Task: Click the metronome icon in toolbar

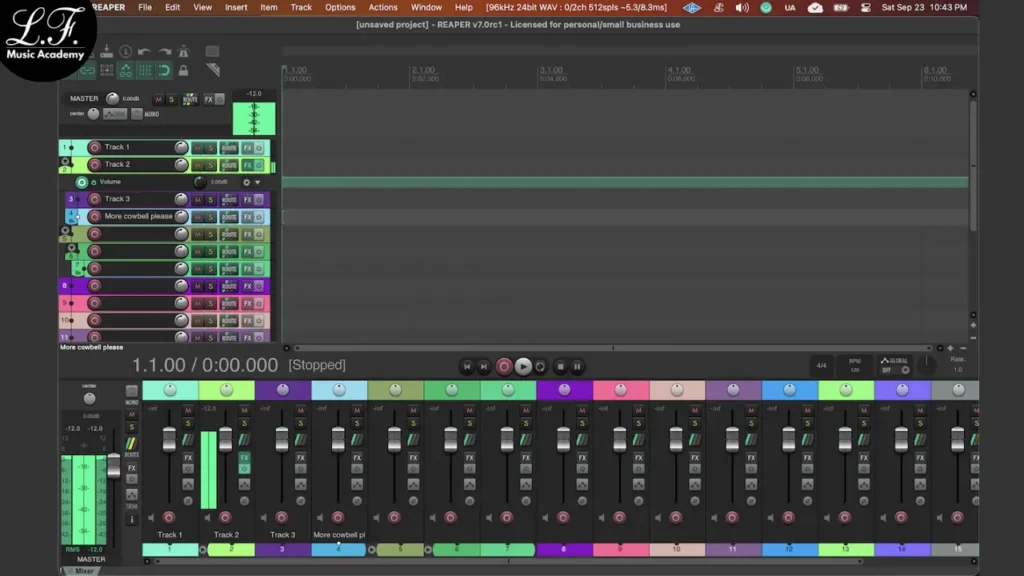Action: pos(183,52)
